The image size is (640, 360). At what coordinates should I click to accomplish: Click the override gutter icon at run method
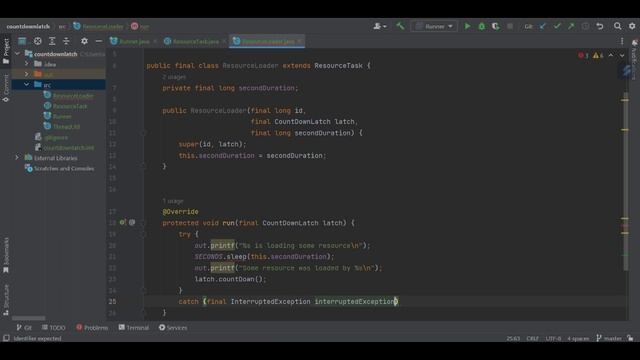(122, 222)
